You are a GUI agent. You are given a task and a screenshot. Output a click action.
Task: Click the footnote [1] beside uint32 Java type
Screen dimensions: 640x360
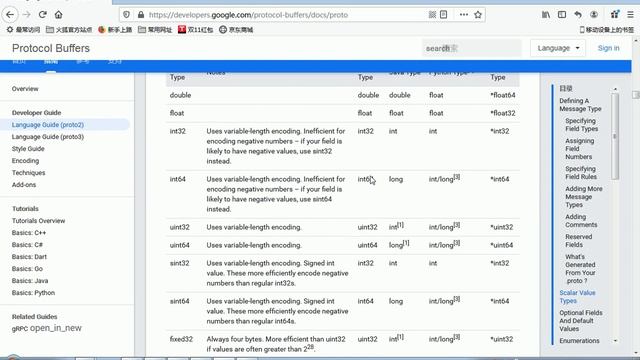pyautogui.click(x=400, y=225)
